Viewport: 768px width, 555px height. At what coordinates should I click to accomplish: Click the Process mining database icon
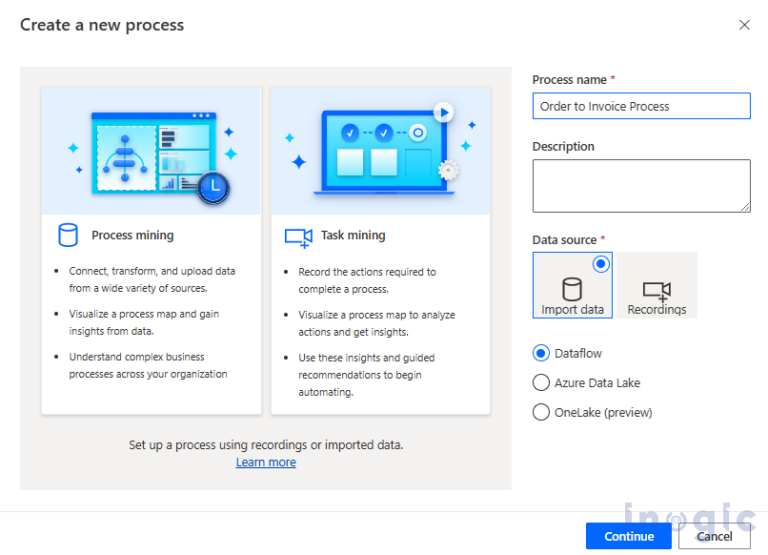coord(68,235)
